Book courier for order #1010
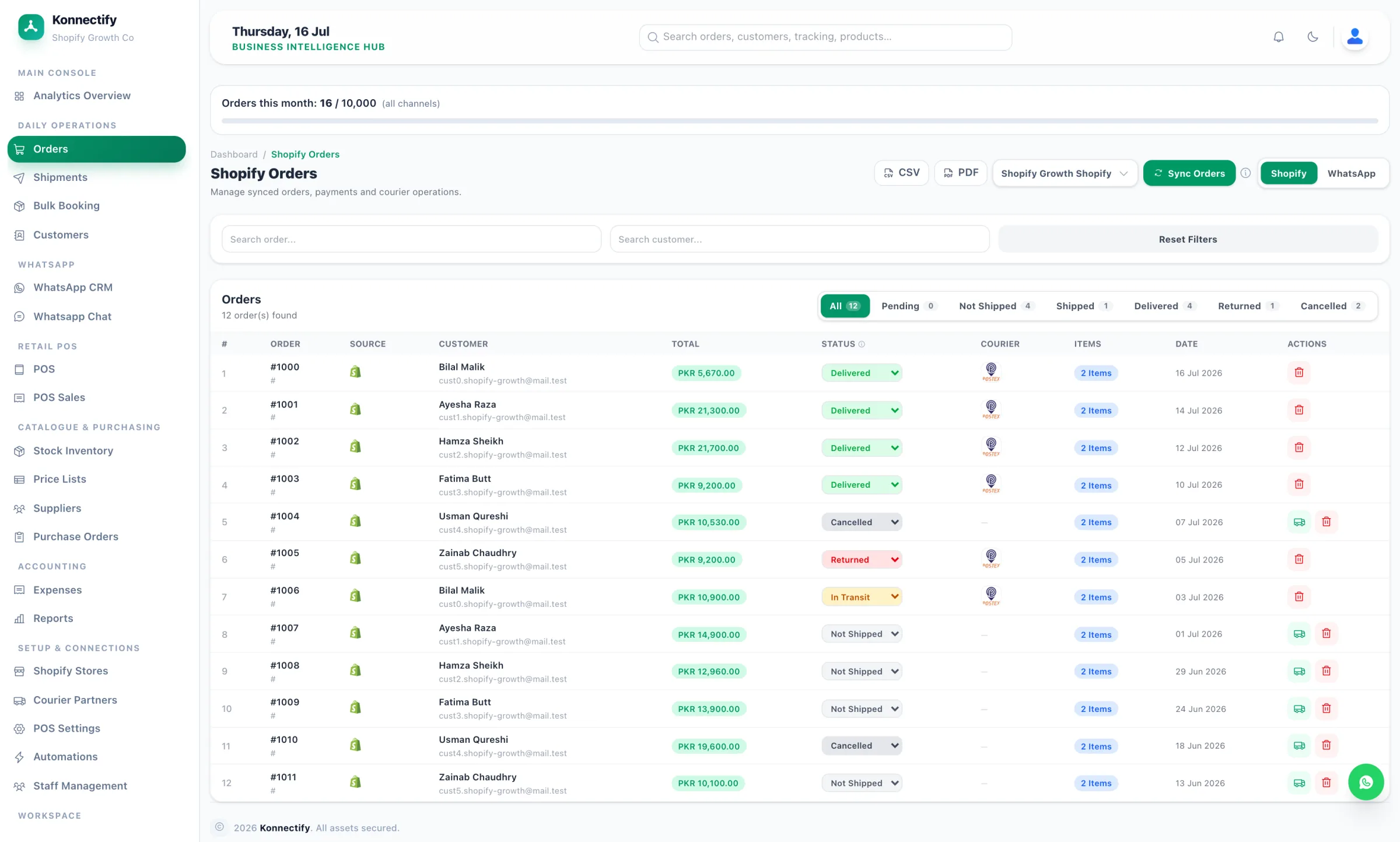The height and width of the screenshot is (842, 1400). 1298,745
